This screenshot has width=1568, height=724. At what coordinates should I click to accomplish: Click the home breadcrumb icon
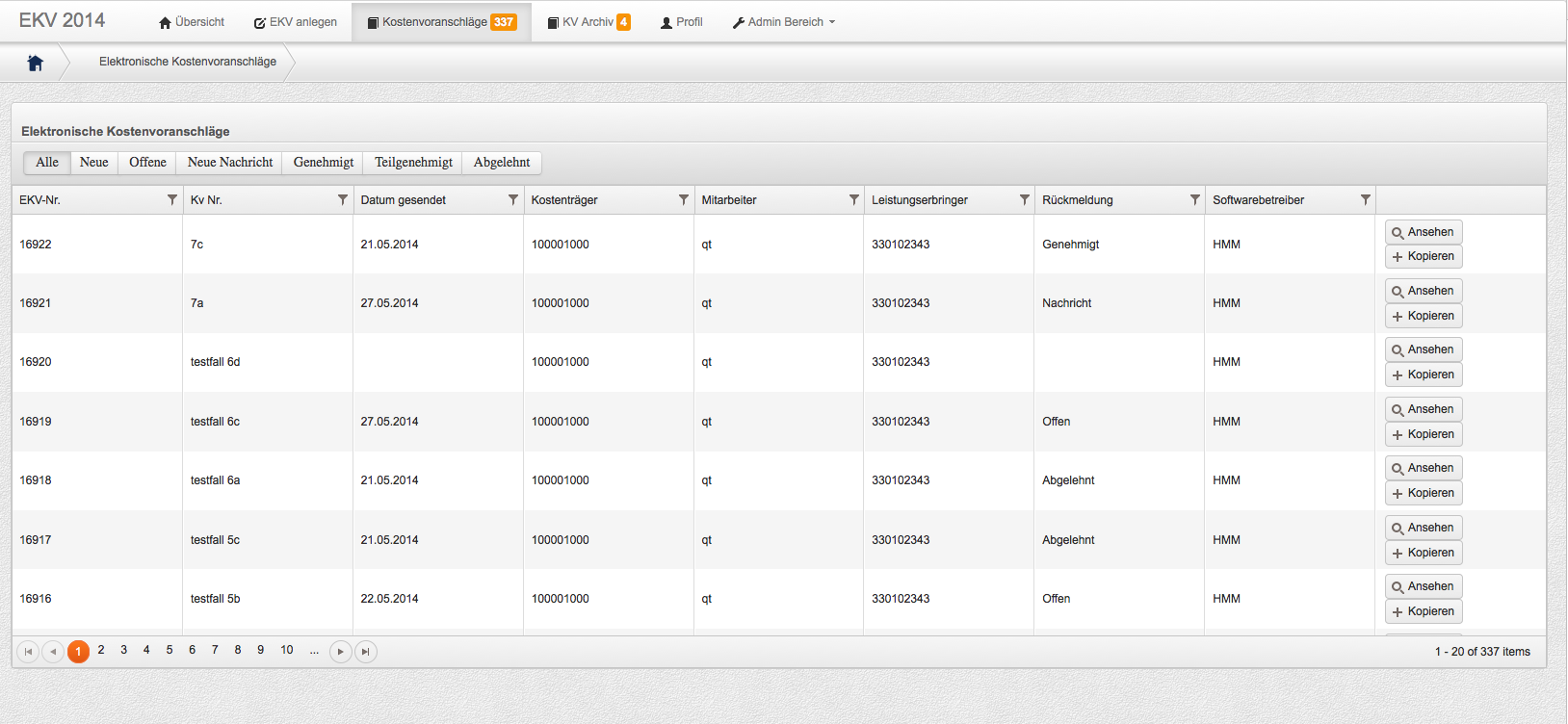coord(36,63)
